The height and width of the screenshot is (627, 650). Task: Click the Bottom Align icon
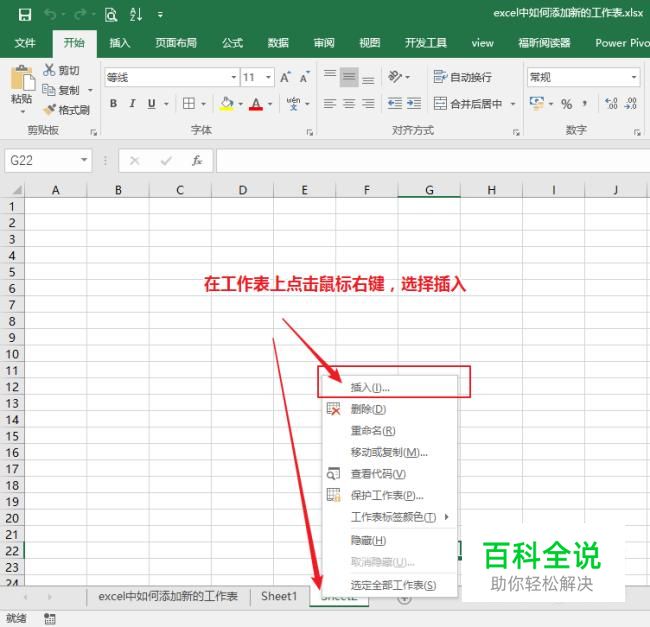point(368,78)
